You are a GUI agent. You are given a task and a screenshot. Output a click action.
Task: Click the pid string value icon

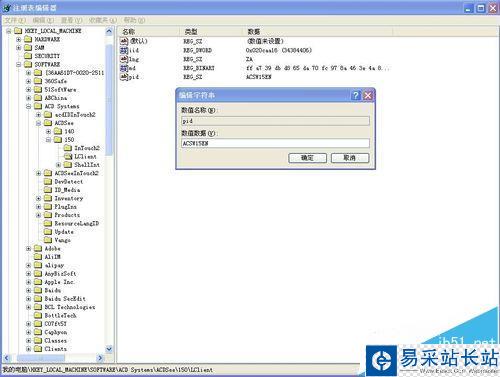(124, 77)
